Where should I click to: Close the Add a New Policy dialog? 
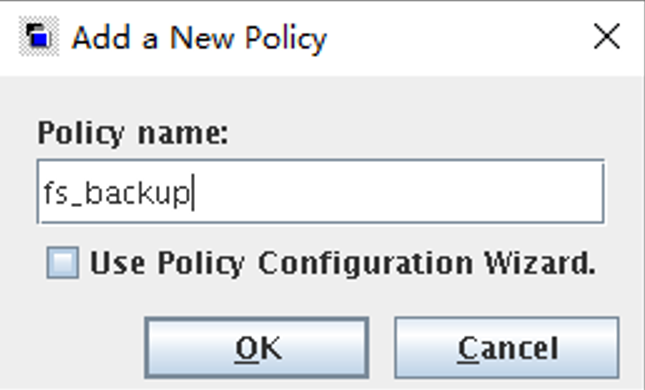point(607,37)
